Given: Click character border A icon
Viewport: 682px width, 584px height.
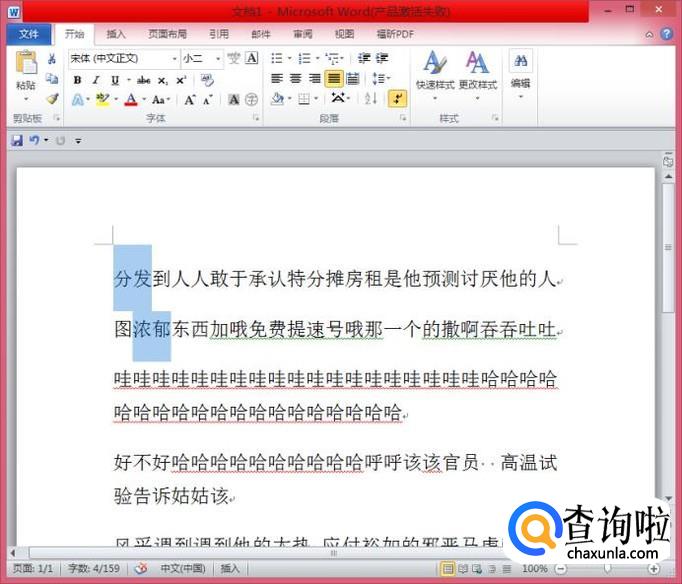Looking at the screenshot, I should pyautogui.click(x=252, y=58).
